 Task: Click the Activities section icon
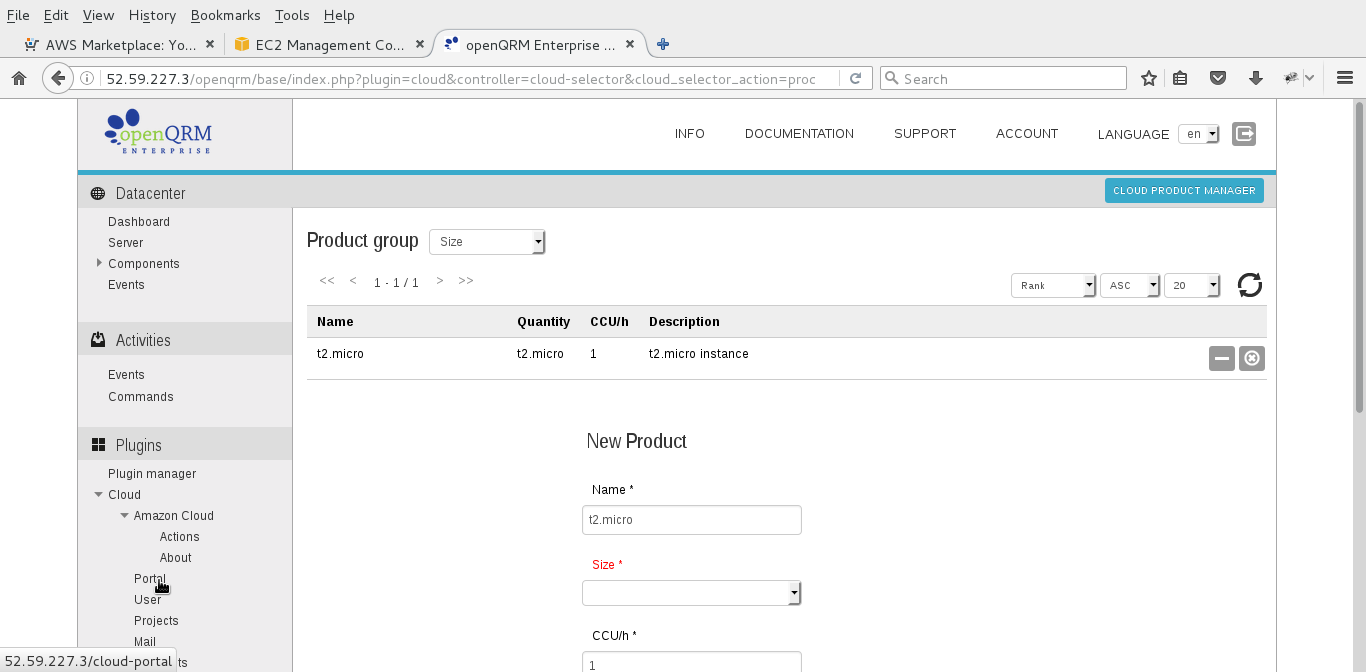pyautogui.click(x=98, y=340)
